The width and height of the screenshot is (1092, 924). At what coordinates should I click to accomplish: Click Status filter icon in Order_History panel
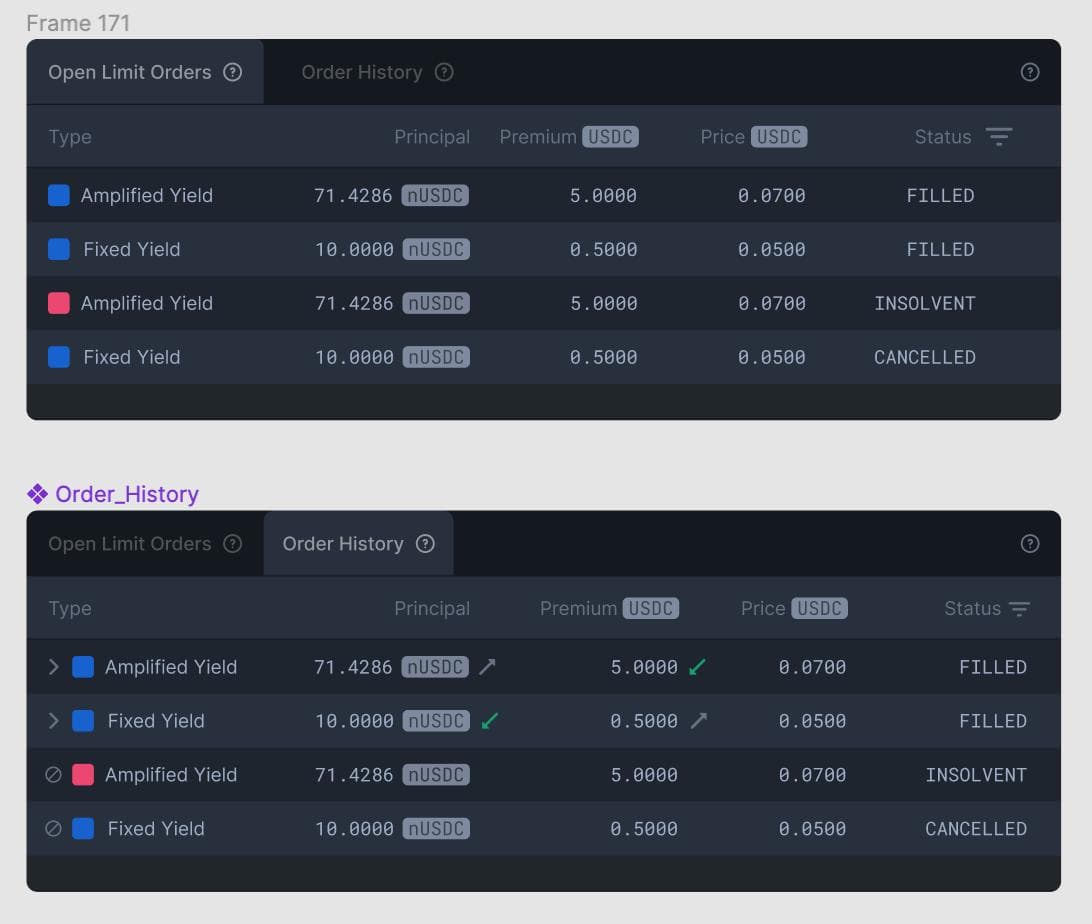tap(1019, 609)
